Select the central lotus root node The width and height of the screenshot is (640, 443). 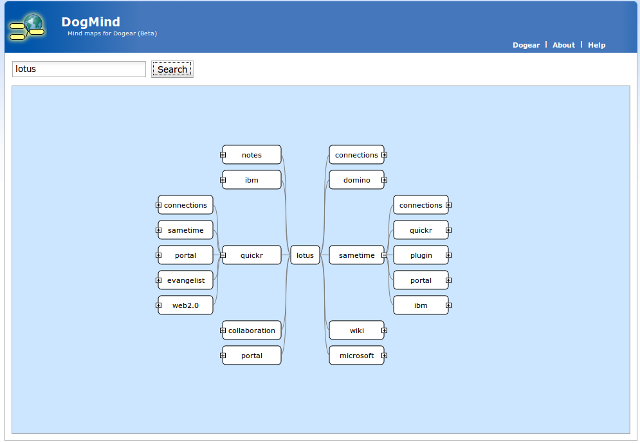coord(305,255)
